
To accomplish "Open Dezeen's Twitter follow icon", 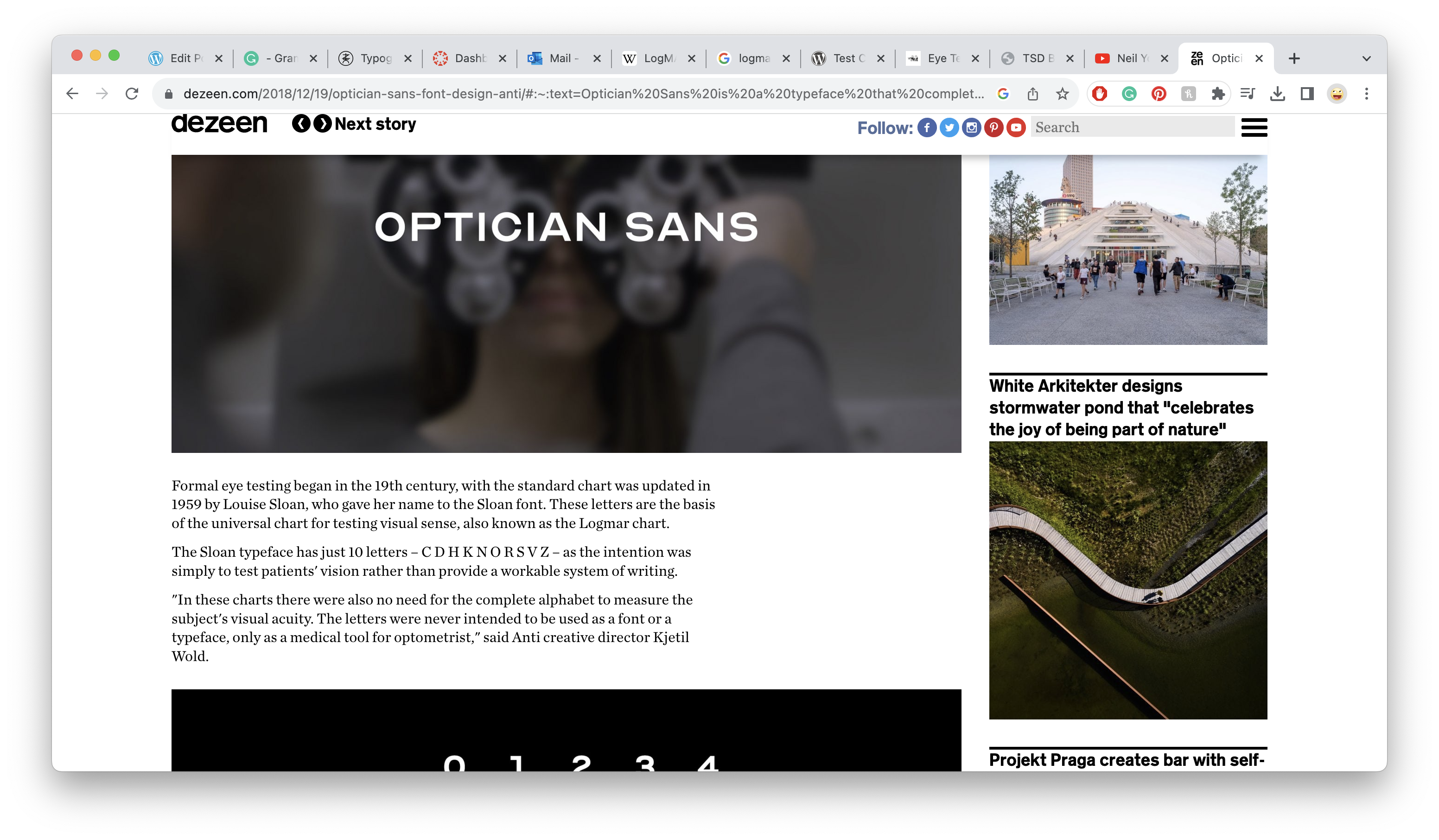I will point(949,127).
